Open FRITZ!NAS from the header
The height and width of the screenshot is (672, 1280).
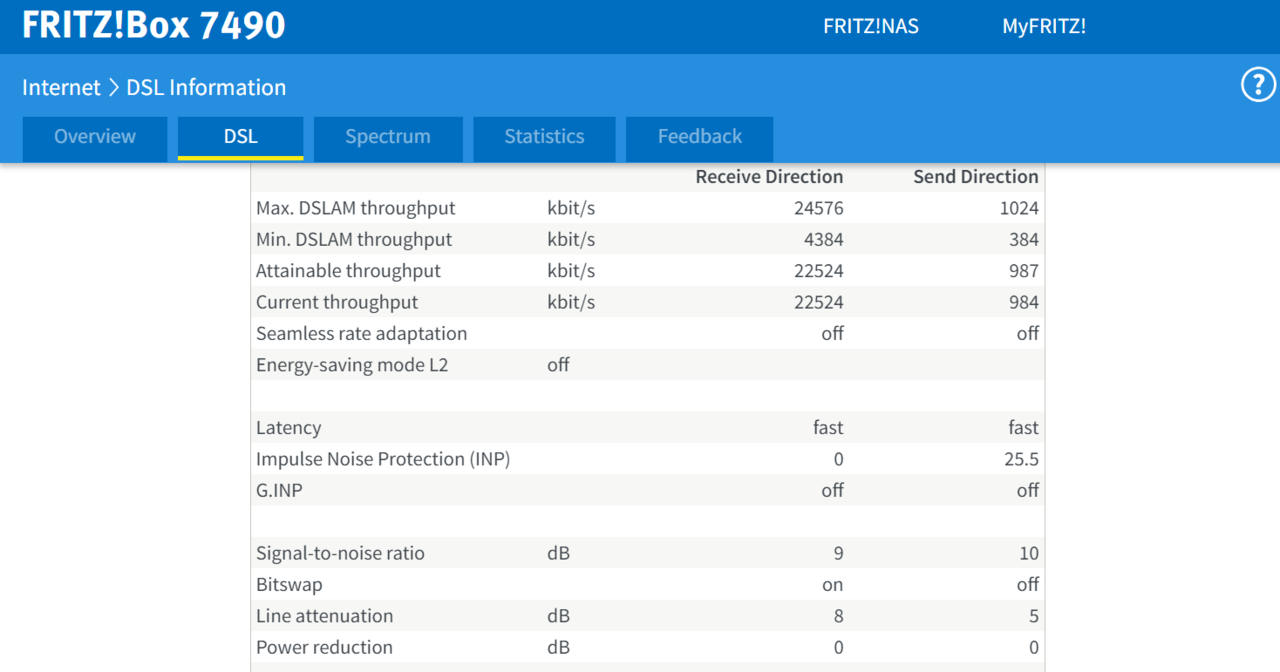click(x=871, y=27)
